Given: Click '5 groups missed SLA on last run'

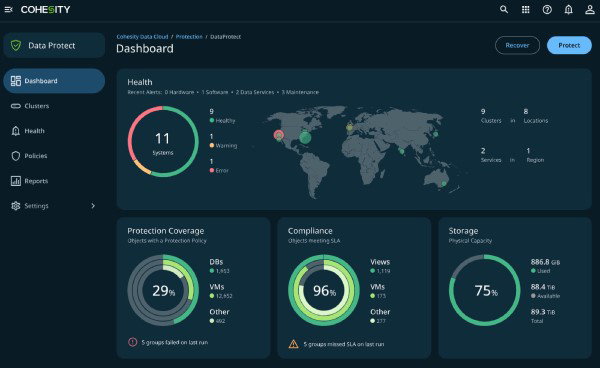Looking at the screenshot, I should click(x=344, y=344).
